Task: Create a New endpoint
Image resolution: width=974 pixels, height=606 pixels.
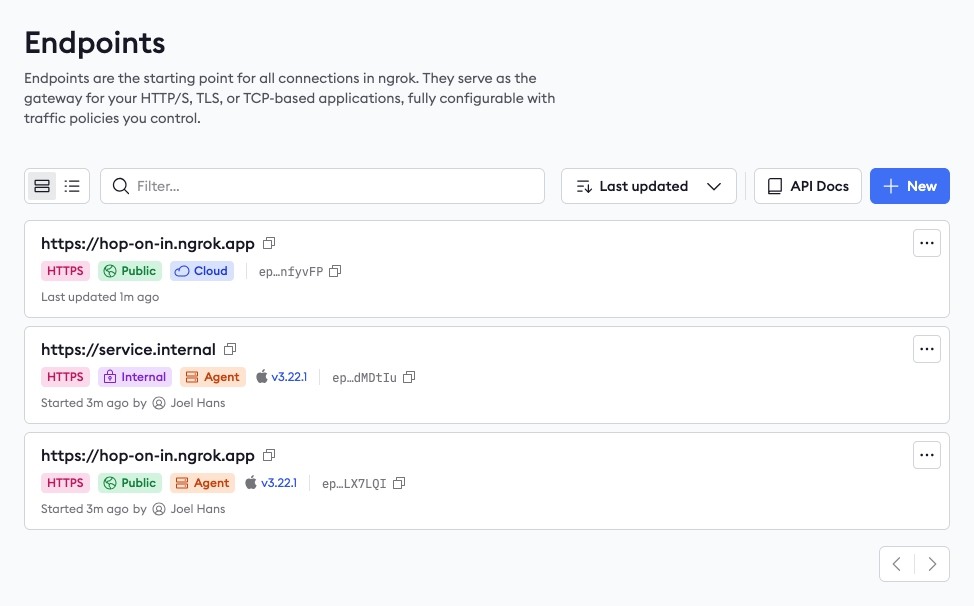Action: 909,186
